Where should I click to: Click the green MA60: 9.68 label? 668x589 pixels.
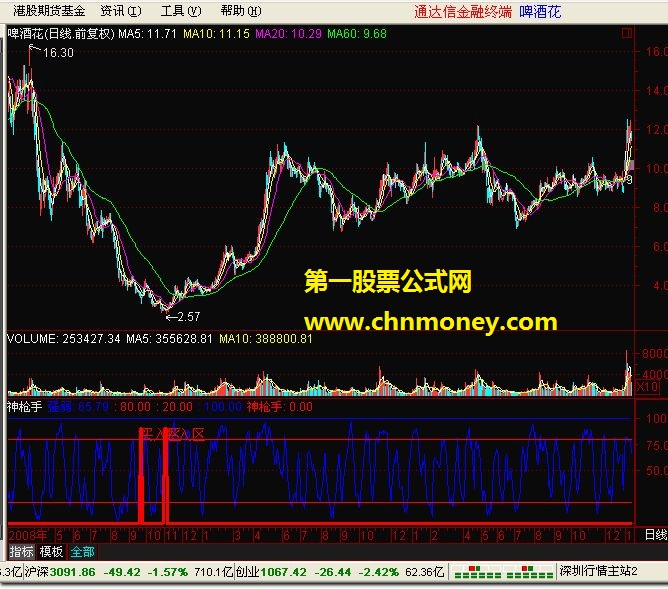(x=357, y=34)
